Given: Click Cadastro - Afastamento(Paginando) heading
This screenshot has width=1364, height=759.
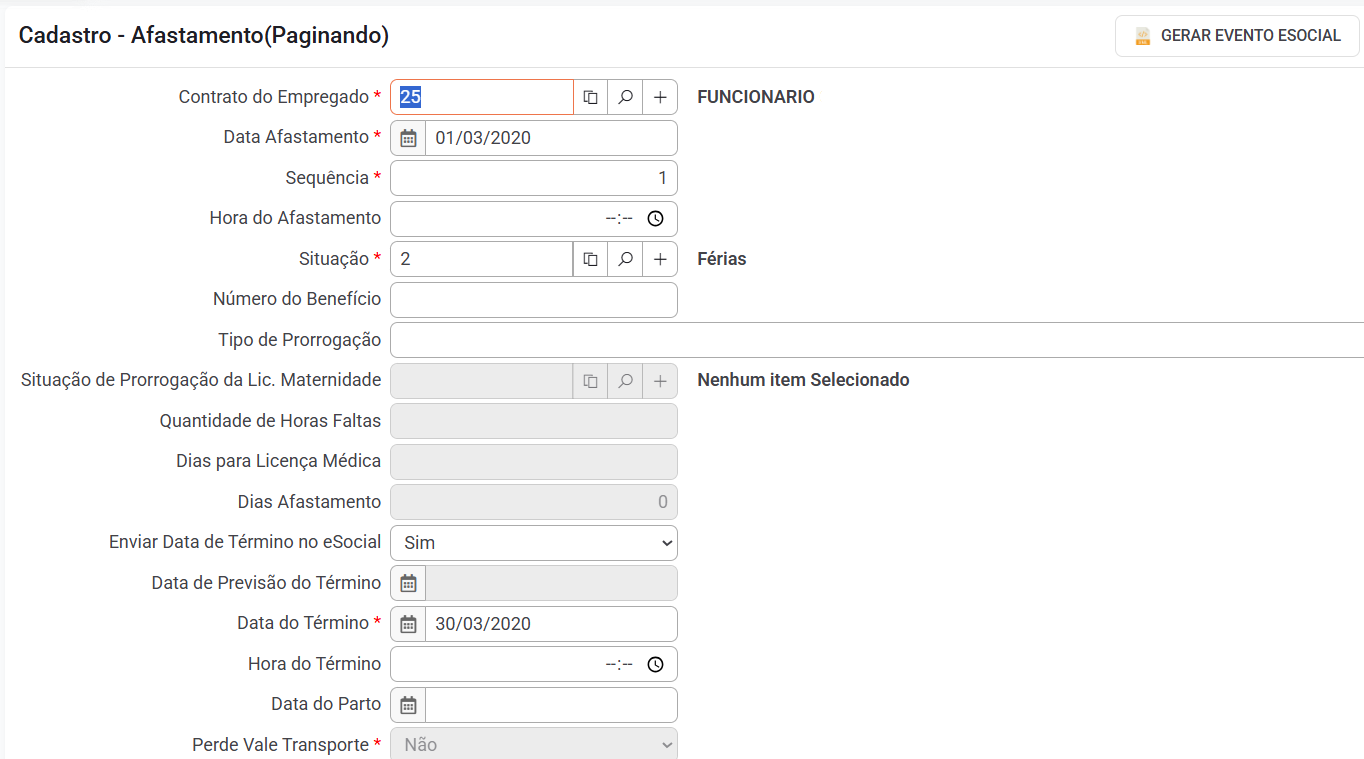Looking at the screenshot, I should 204,36.
